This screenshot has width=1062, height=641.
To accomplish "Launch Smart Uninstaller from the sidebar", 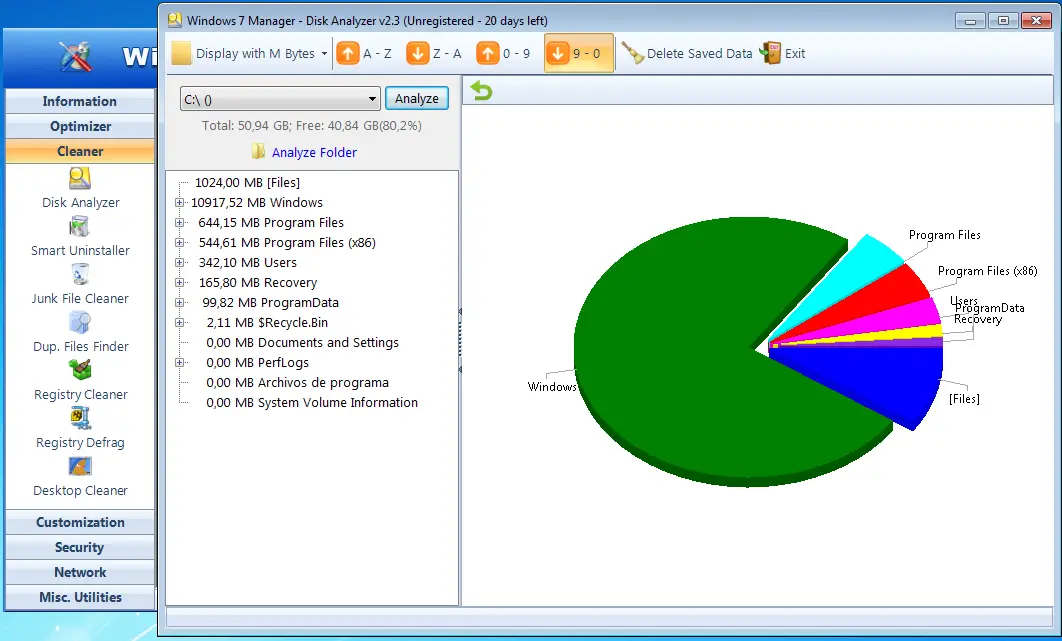I will [80, 226].
